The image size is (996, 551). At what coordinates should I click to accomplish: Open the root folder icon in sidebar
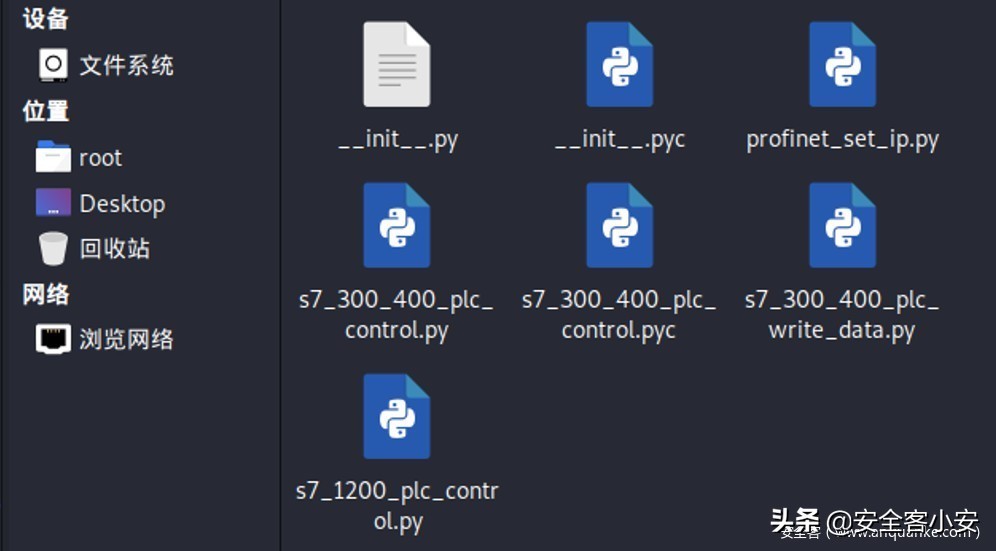pos(53,156)
